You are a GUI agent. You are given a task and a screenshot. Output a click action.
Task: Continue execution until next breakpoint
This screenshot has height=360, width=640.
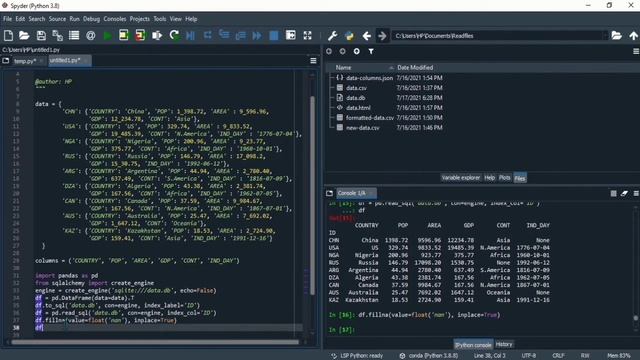[x=257, y=36]
